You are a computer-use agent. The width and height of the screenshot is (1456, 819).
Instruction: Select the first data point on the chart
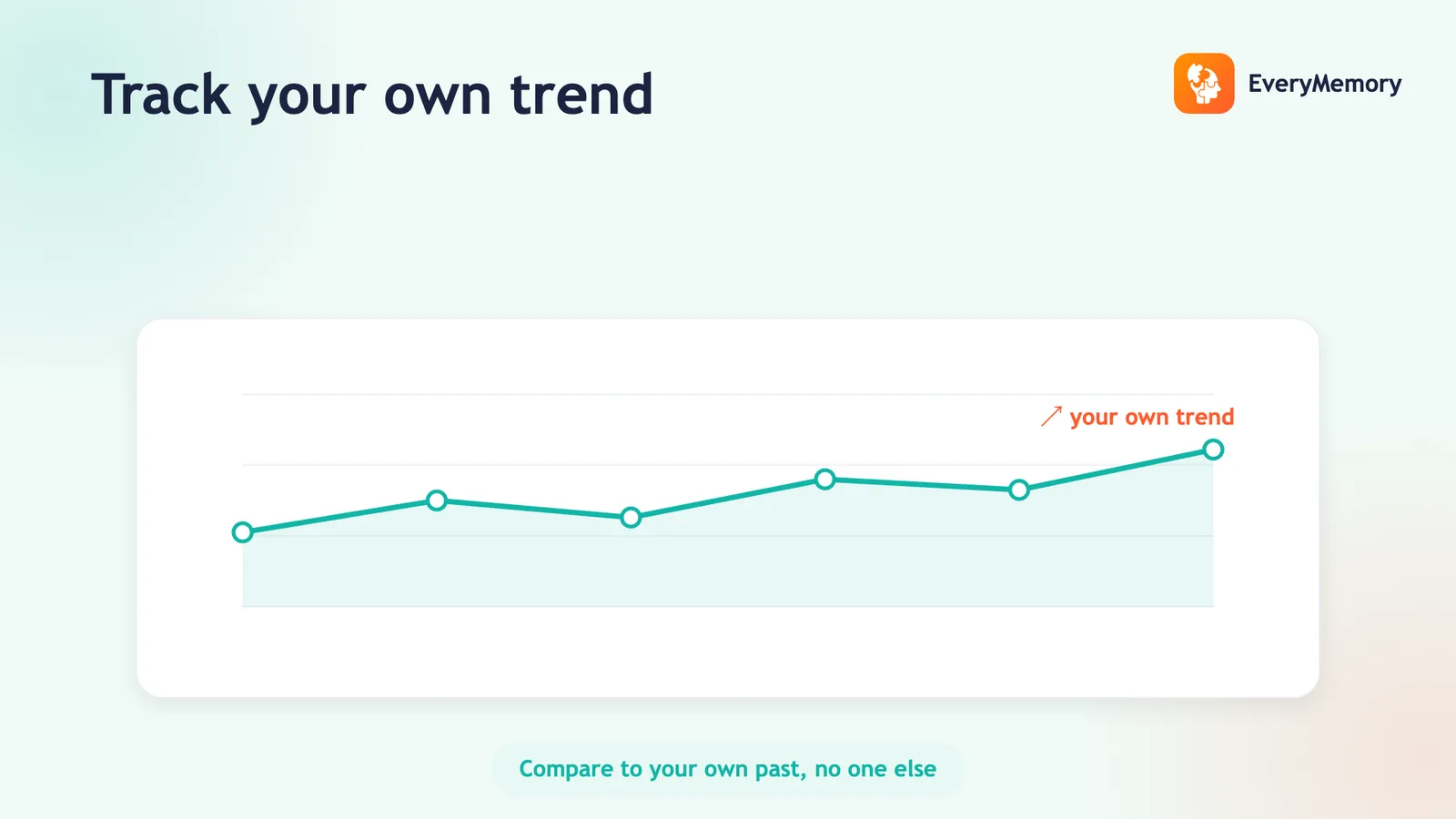click(242, 532)
